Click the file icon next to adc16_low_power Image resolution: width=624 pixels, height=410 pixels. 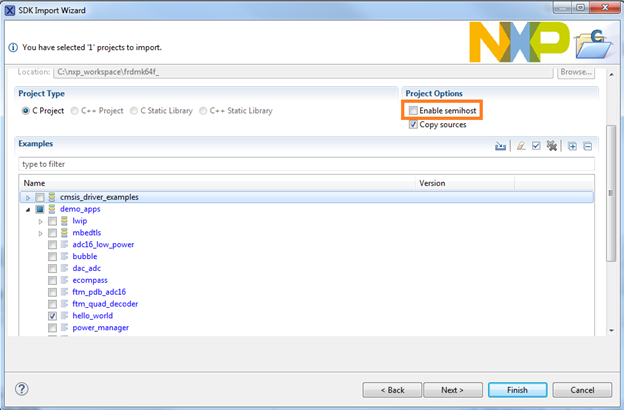click(64, 244)
